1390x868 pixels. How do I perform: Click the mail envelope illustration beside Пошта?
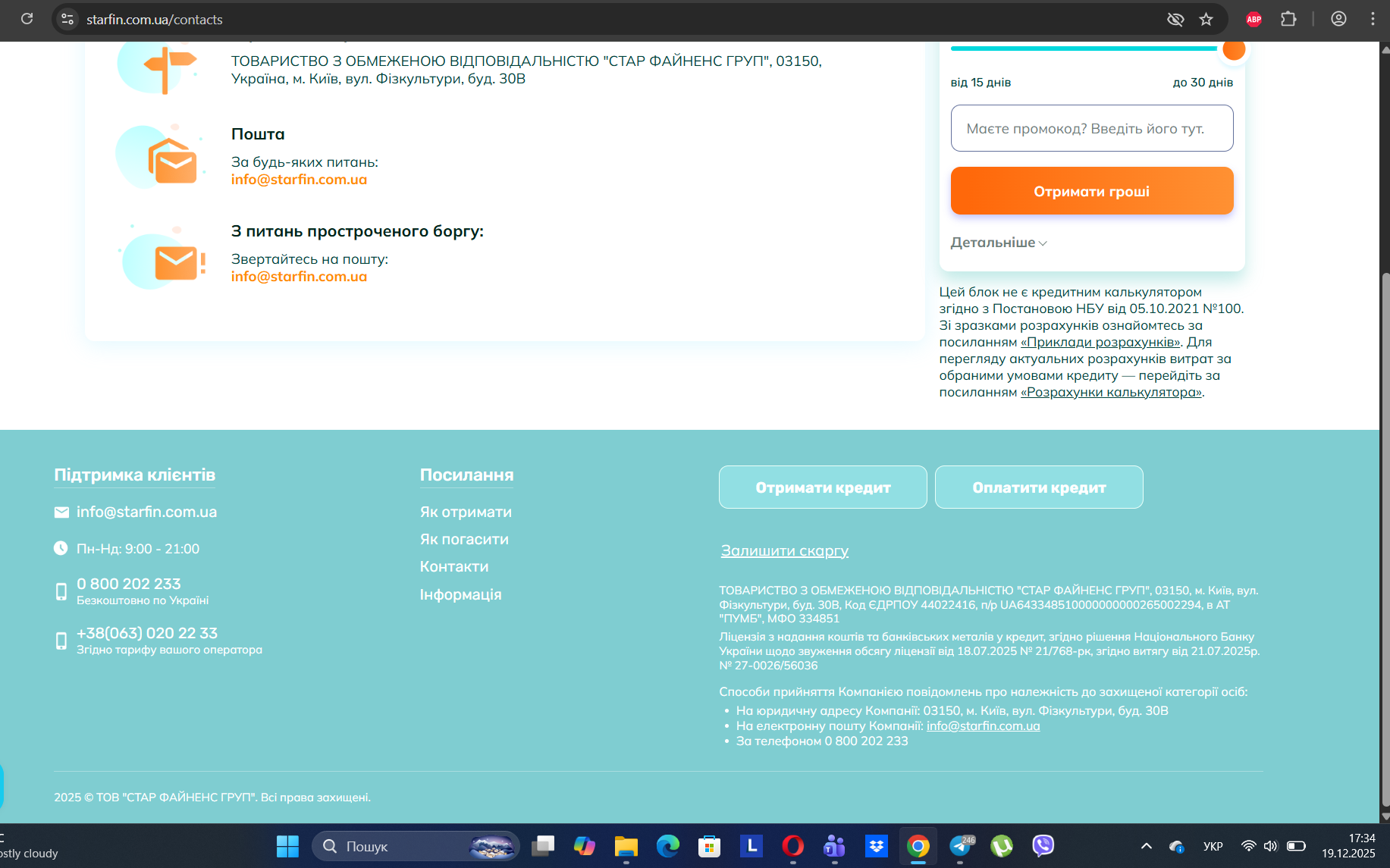pos(162,156)
